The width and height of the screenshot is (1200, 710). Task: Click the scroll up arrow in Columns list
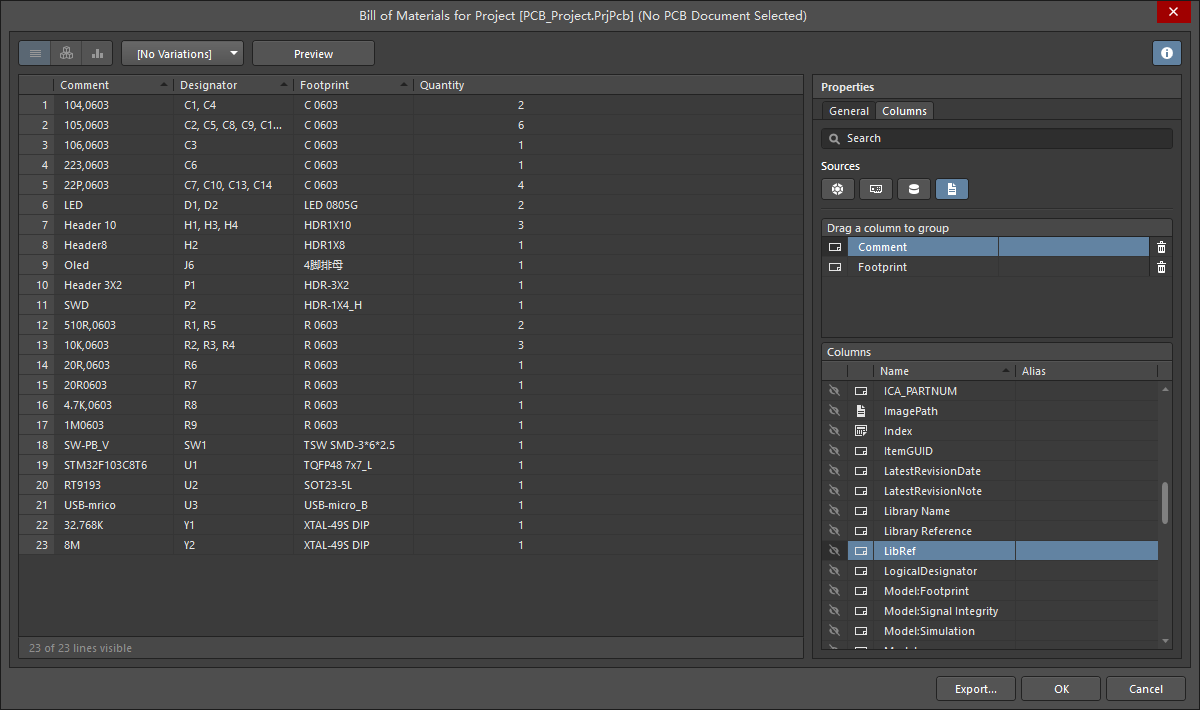point(1165,387)
